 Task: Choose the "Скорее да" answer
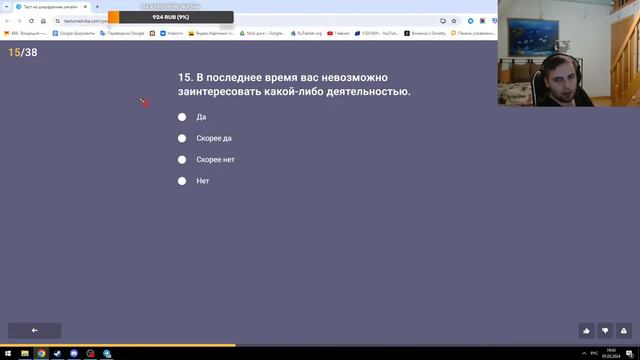pyautogui.click(x=182, y=138)
